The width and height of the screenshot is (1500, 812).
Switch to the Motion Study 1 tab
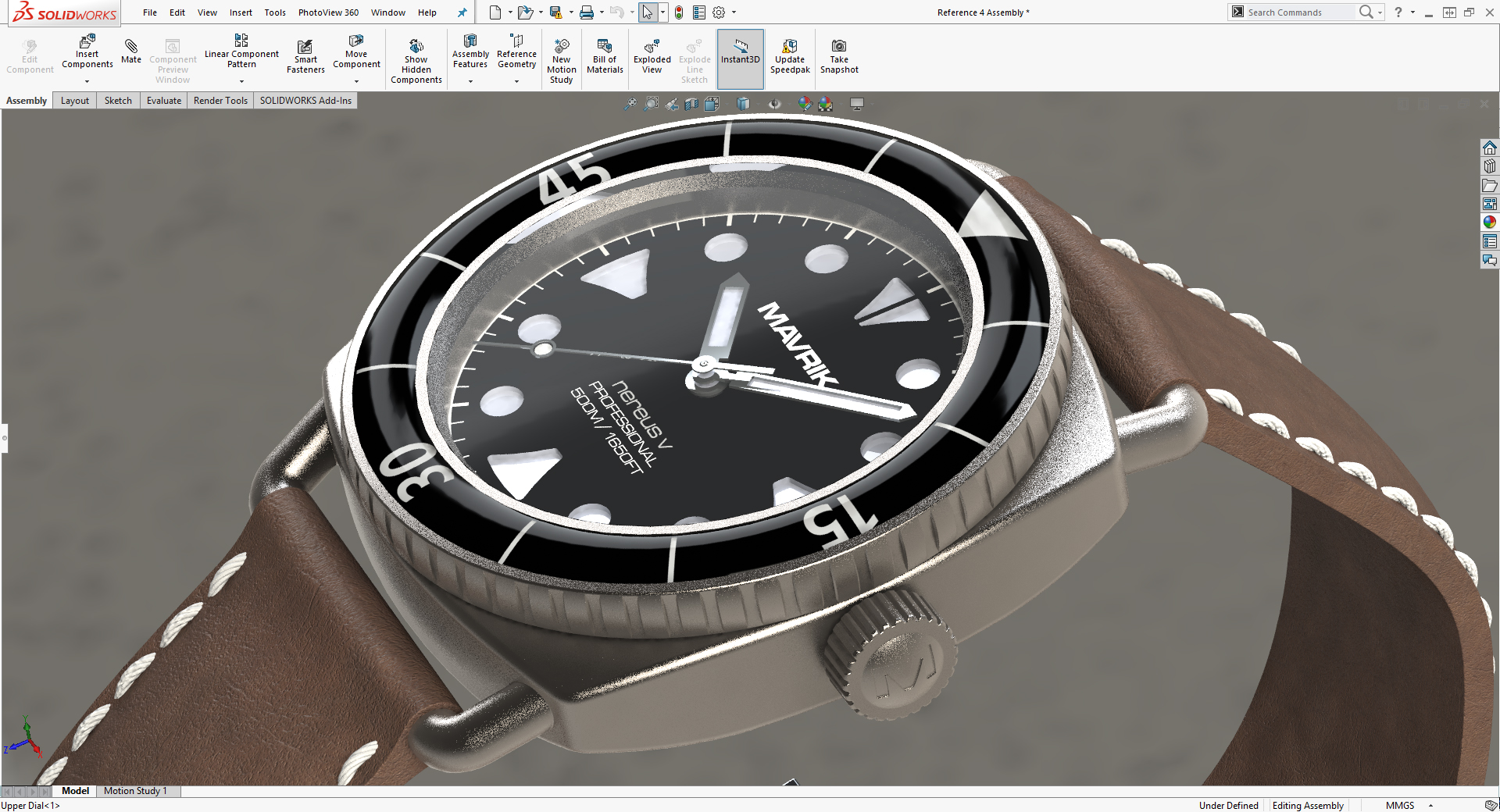(x=137, y=791)
